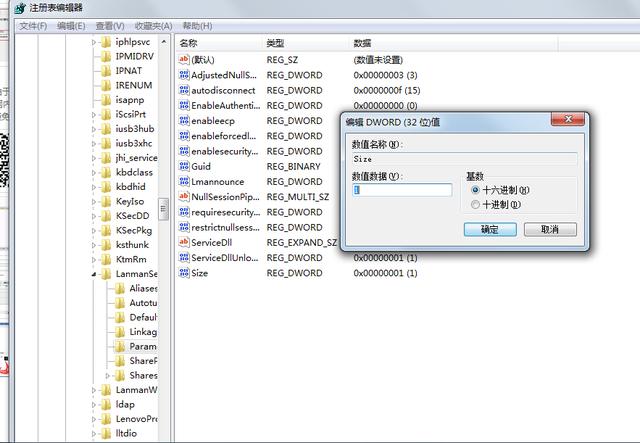Select the lltdio tree item
This screenshot has height=443, width=640.
[x=126, y=433]
